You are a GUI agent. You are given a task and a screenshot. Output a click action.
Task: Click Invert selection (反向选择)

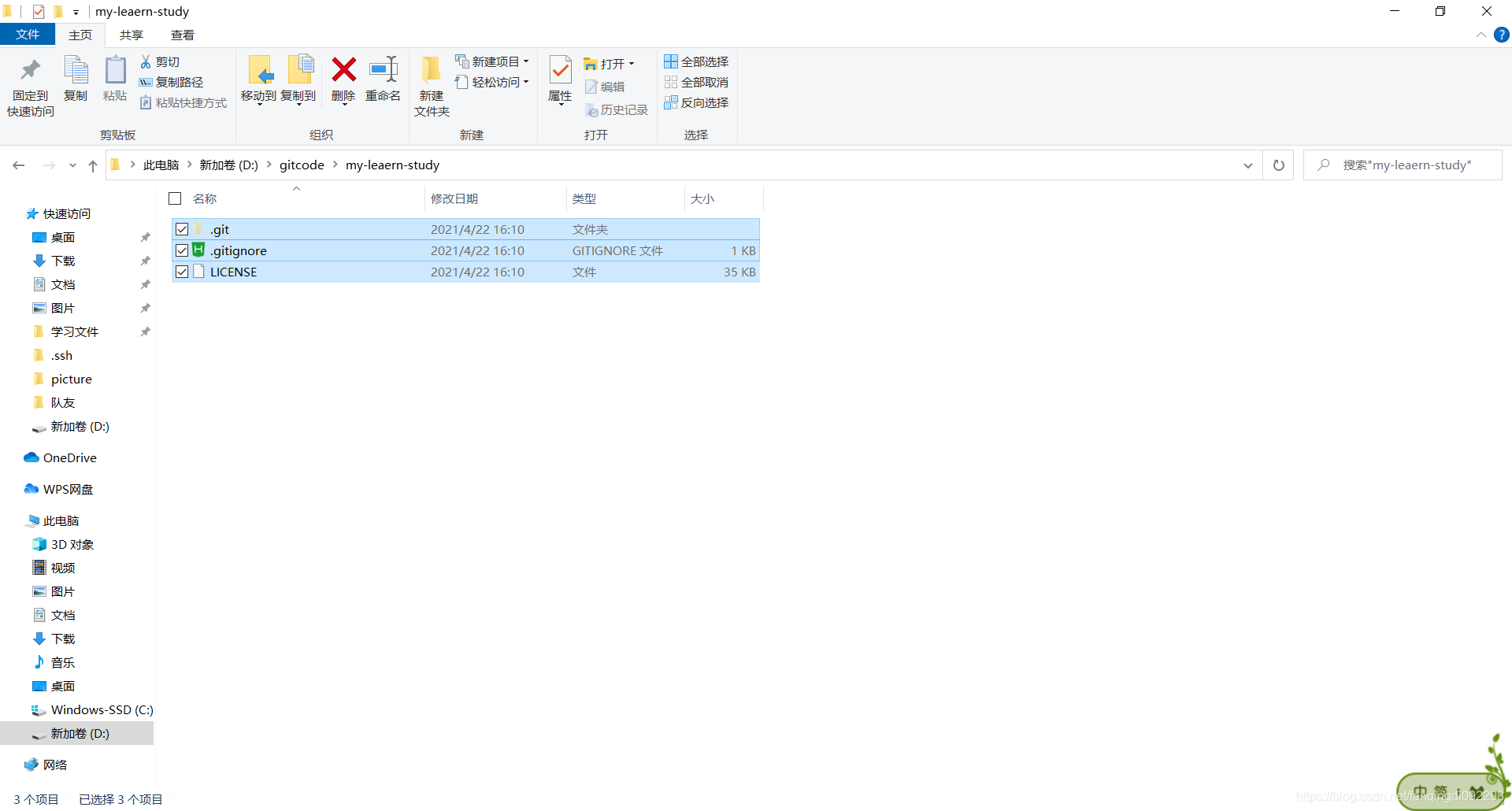(696, 102)
